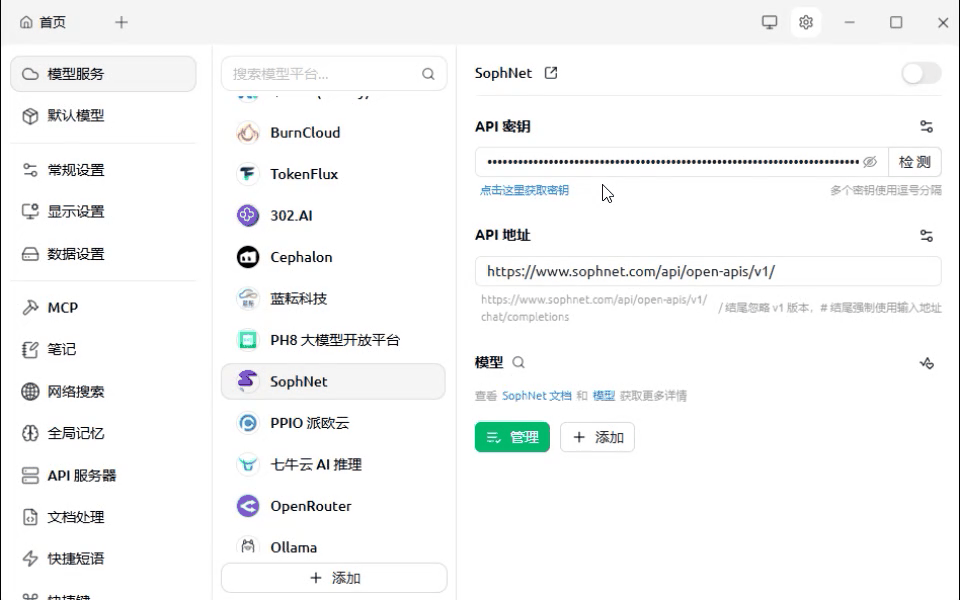Screen dimensions: 960x600
Task: Open the 首页 tab
Action: (x=43, y=22)
